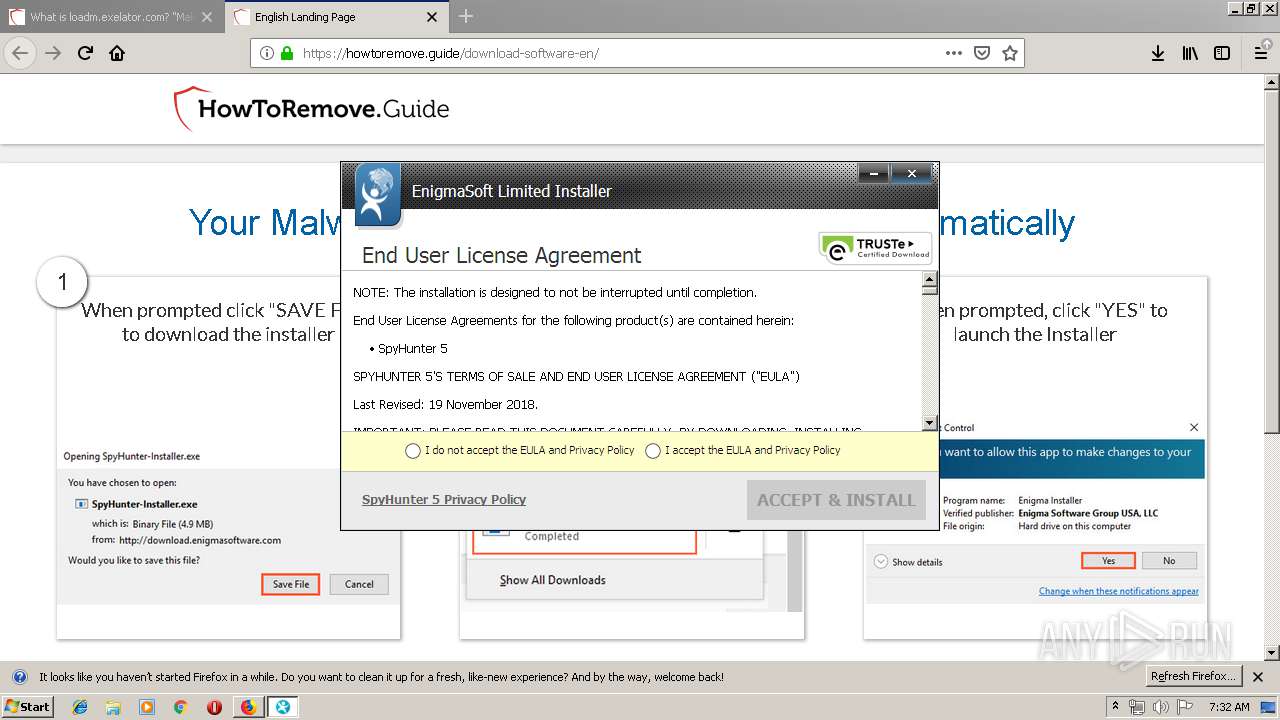Go back to the previous page

20,53
